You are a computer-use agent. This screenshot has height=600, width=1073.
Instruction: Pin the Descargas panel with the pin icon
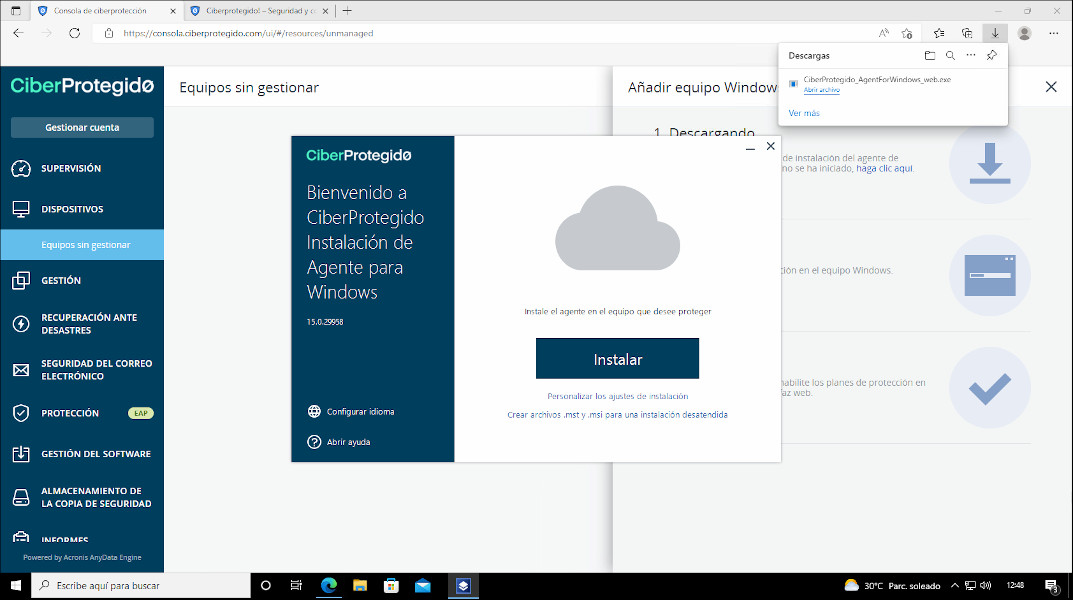[993, 55]
